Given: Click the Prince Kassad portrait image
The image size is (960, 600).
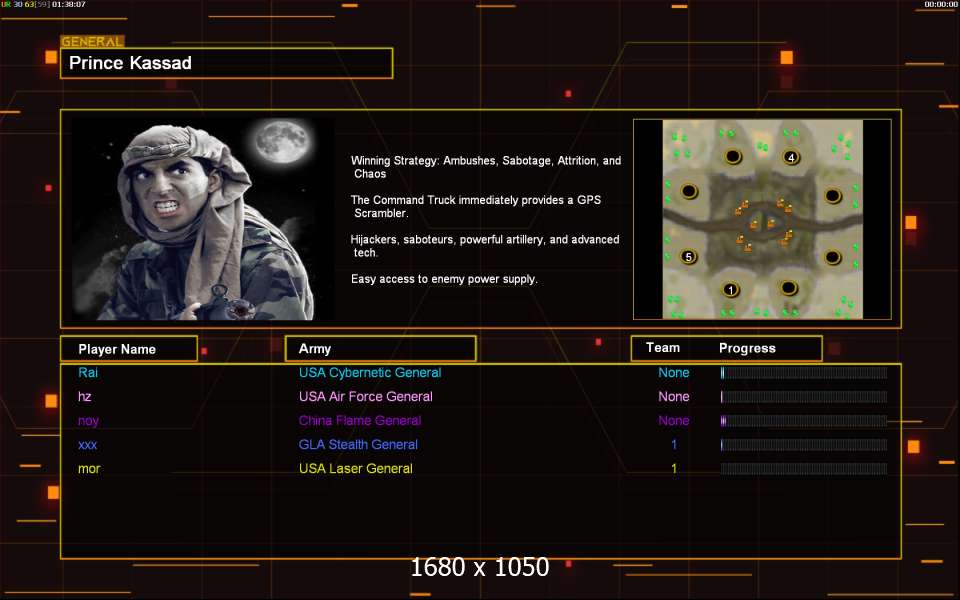Looking at the screenshot, I should pos(203,219).
